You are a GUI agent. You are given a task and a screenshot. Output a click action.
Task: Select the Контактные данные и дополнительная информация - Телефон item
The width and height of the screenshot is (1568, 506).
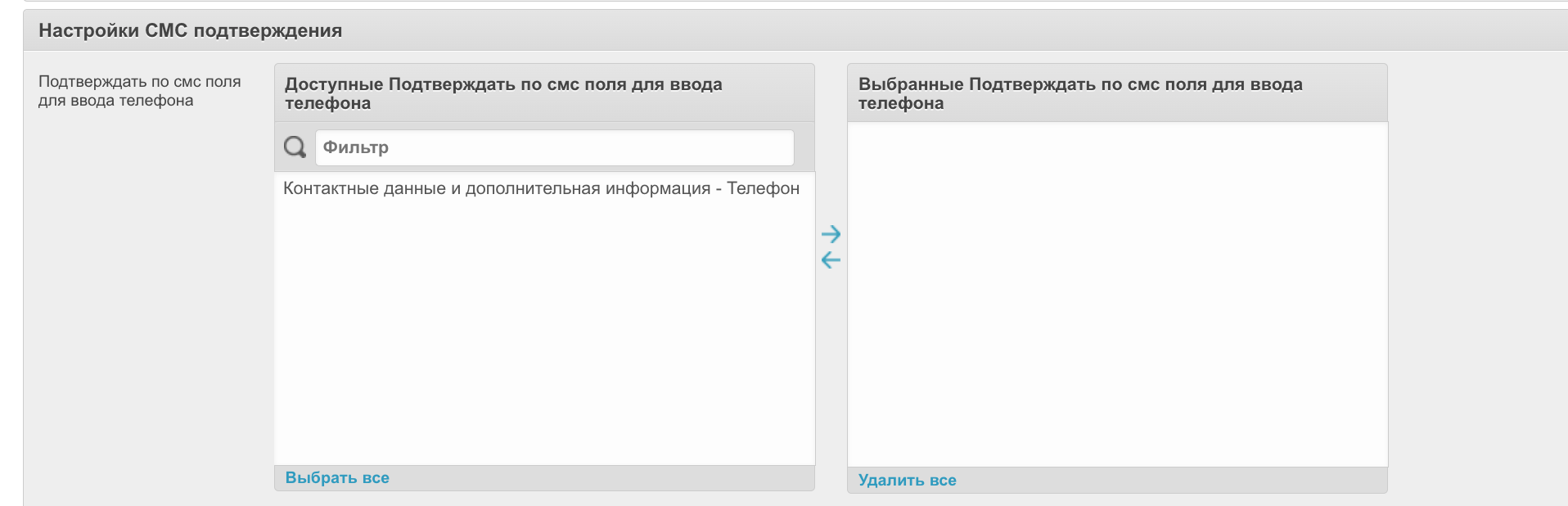tap(541, 188)
